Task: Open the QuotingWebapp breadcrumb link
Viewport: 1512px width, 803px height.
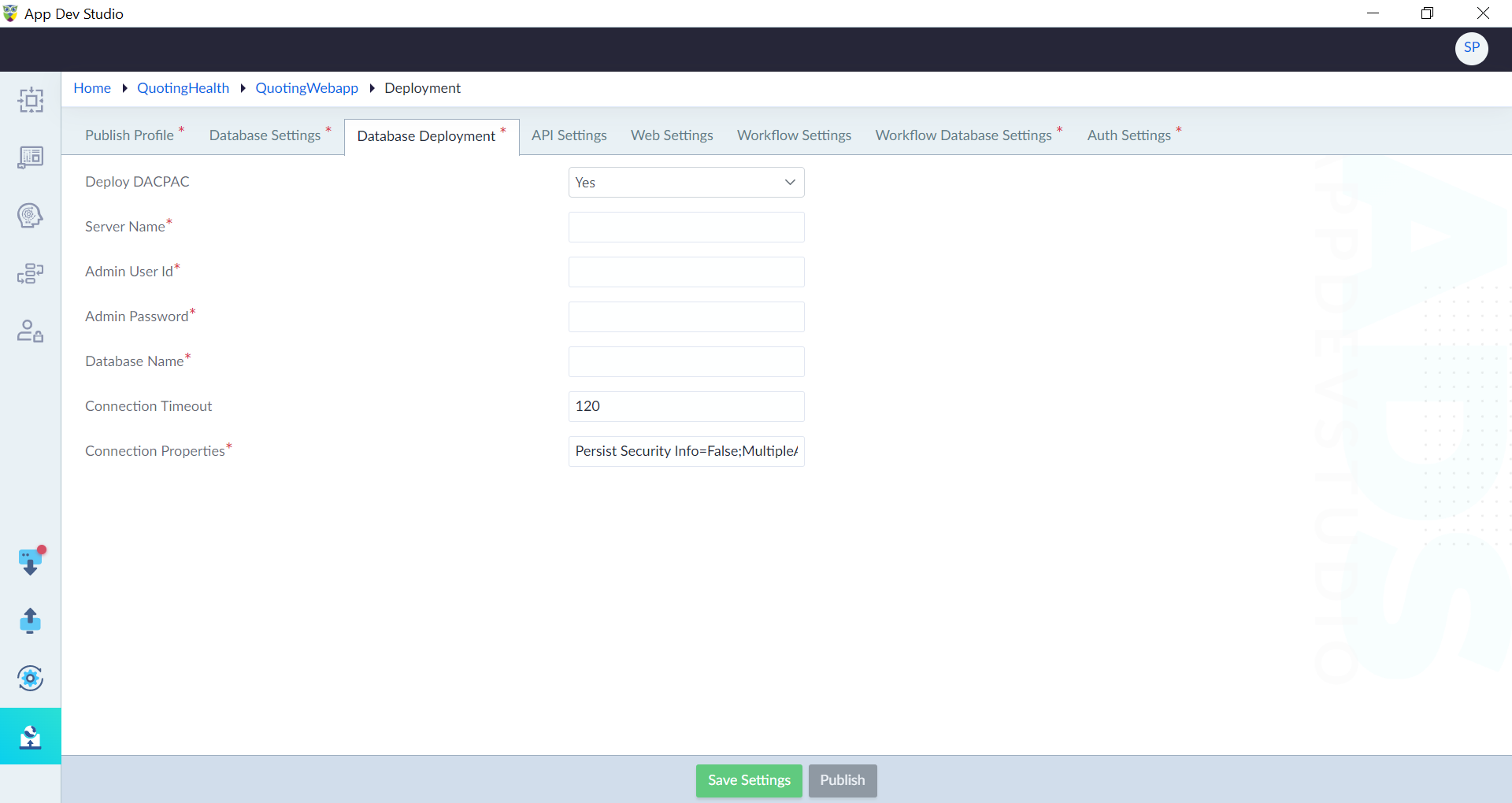Action: pyautogui.click(x=306, y=88)
